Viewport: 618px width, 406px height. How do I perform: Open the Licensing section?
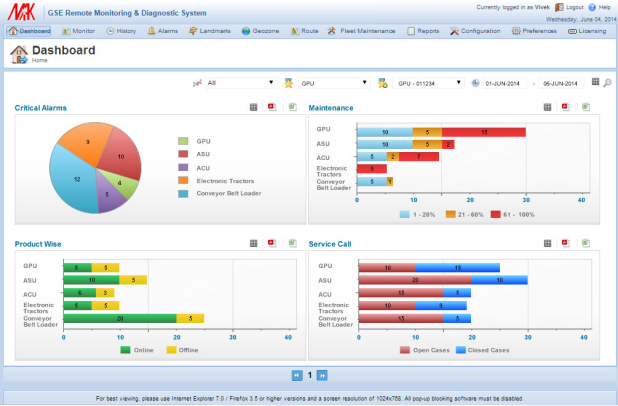click(x=587, y=31)
